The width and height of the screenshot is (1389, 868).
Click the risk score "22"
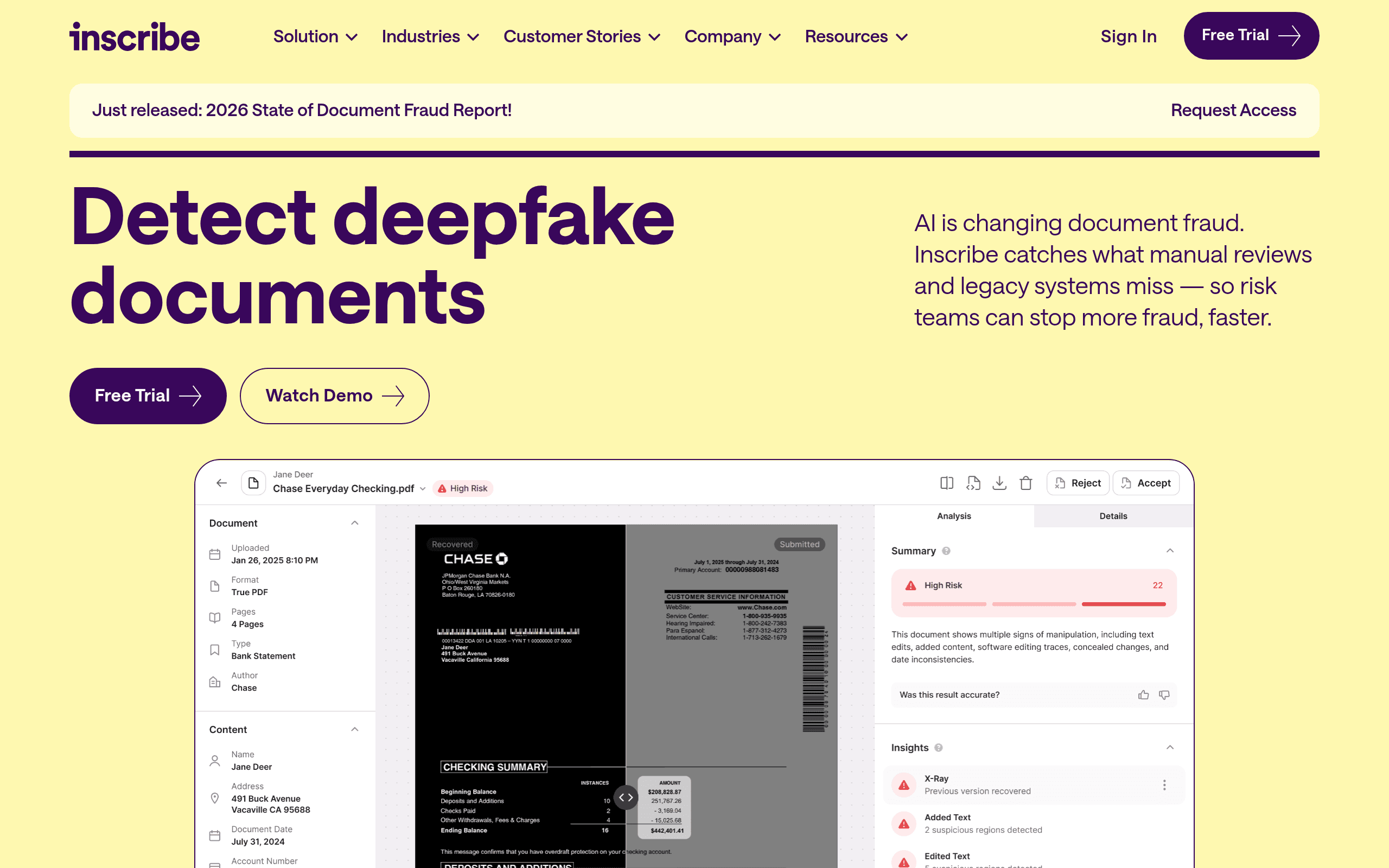click(x=1158, y=585)
